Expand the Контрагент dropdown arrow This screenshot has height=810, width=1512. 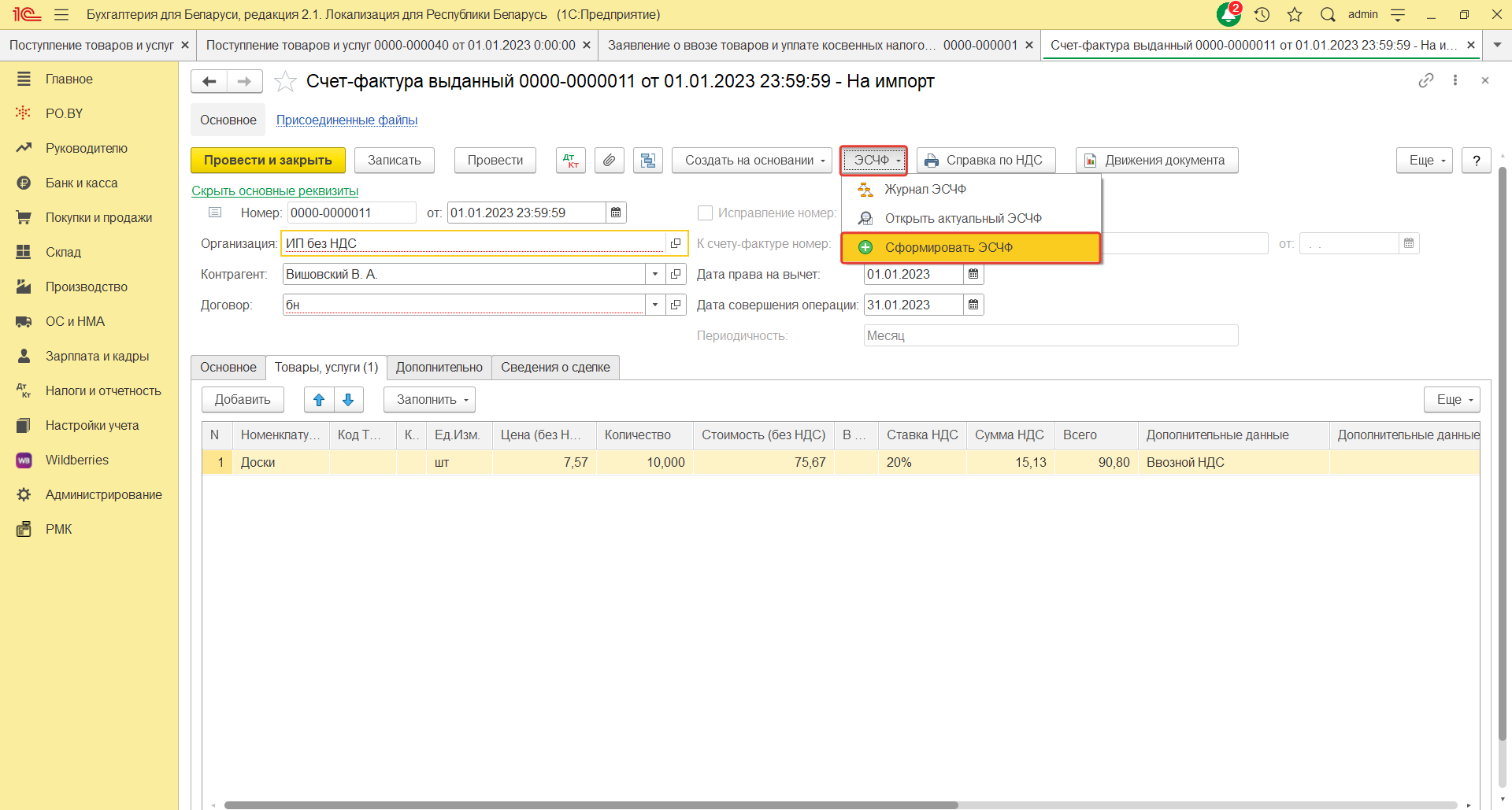(655, 274)
